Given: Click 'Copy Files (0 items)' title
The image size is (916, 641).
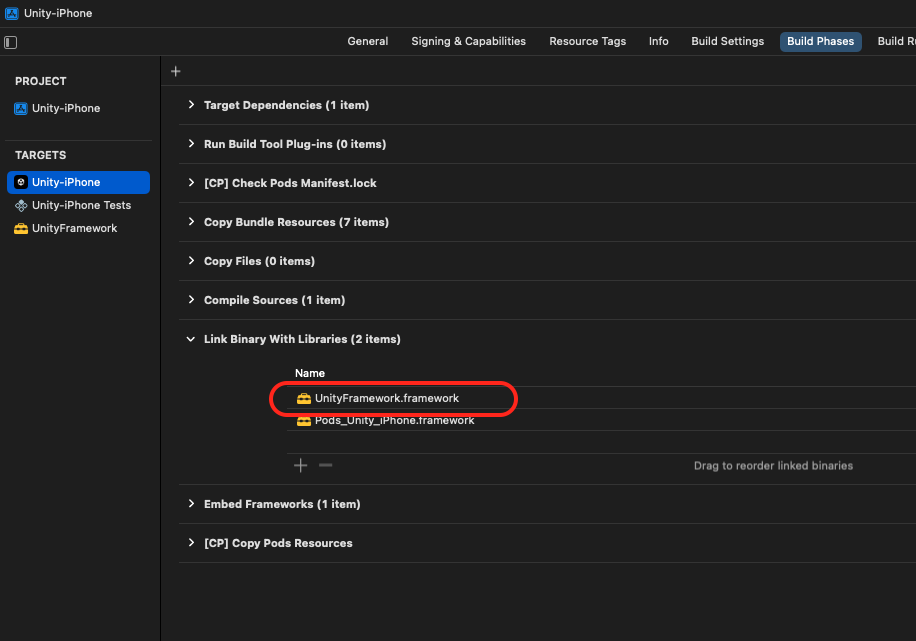Looking at the screenshot, I should [x=259, y=261].
